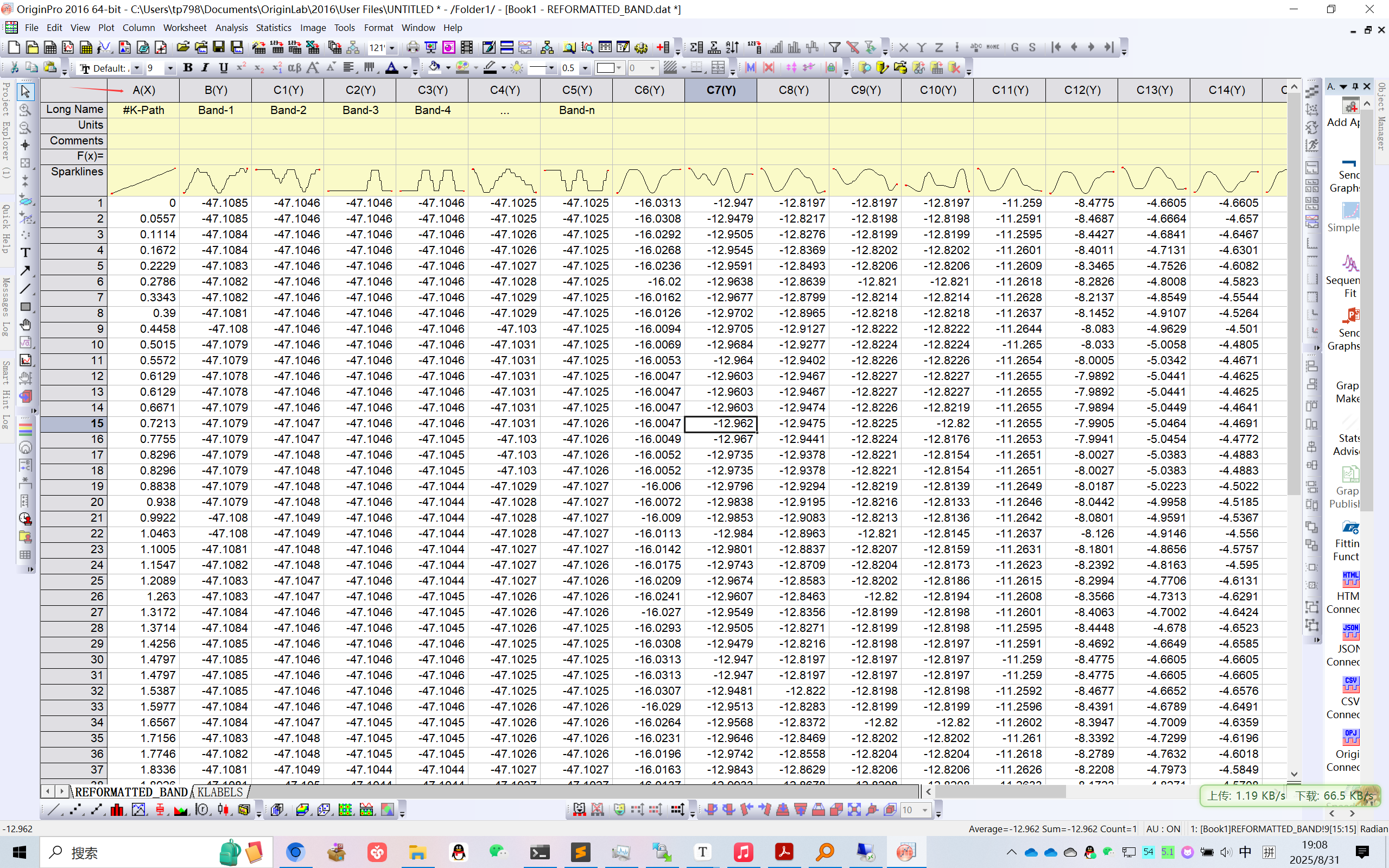The width and height of the screenshot is (1389, 868).
Task: Select column header C7(Y)
Action: tap(721, 90)
